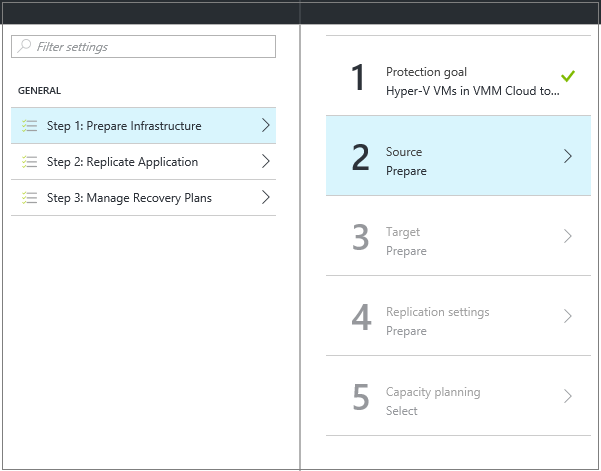Open the Source step chevron arrow
This screenshot has height=471, width=601.
point(567,156)
